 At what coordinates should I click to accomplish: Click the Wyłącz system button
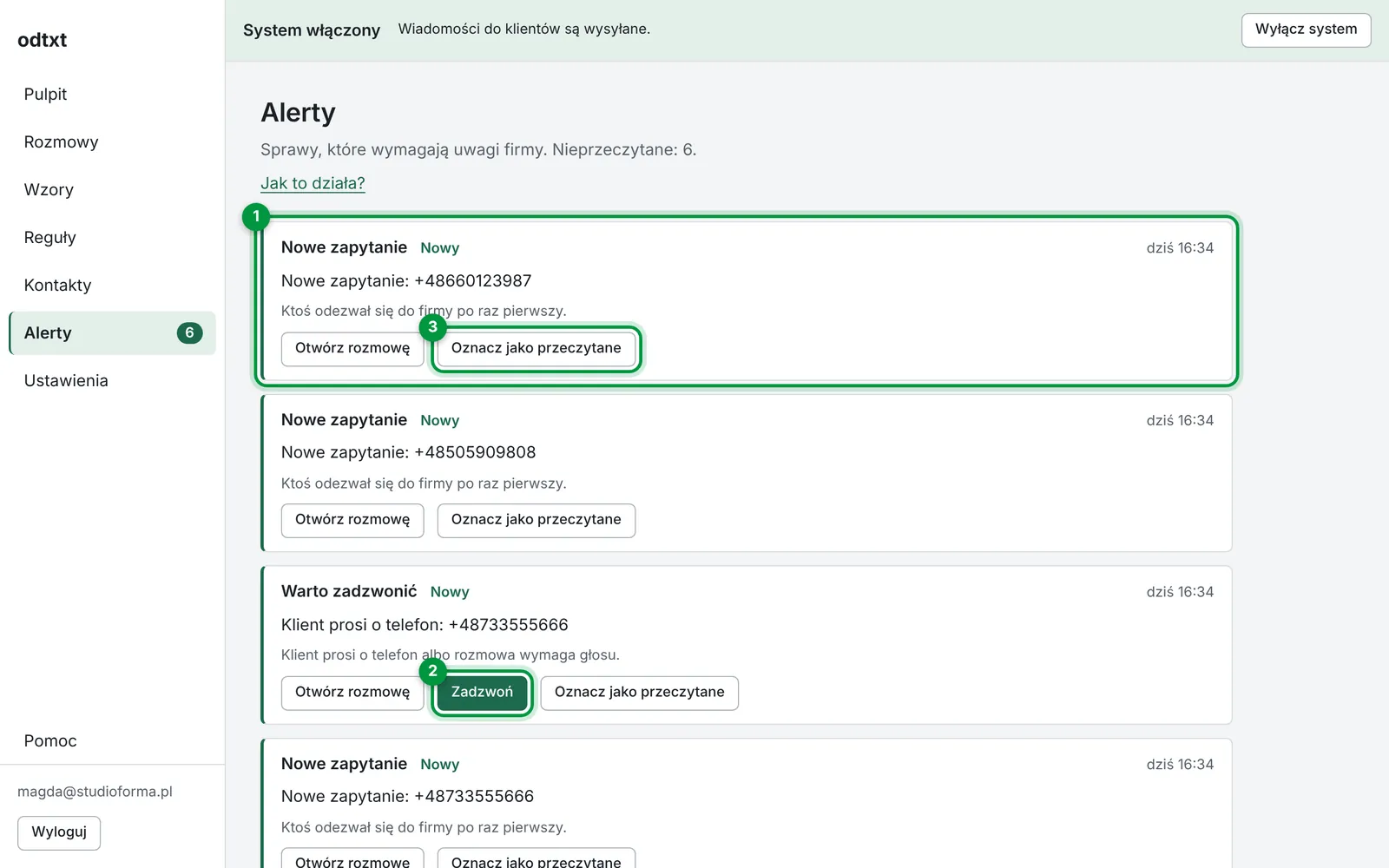[x=1306, y=30]
